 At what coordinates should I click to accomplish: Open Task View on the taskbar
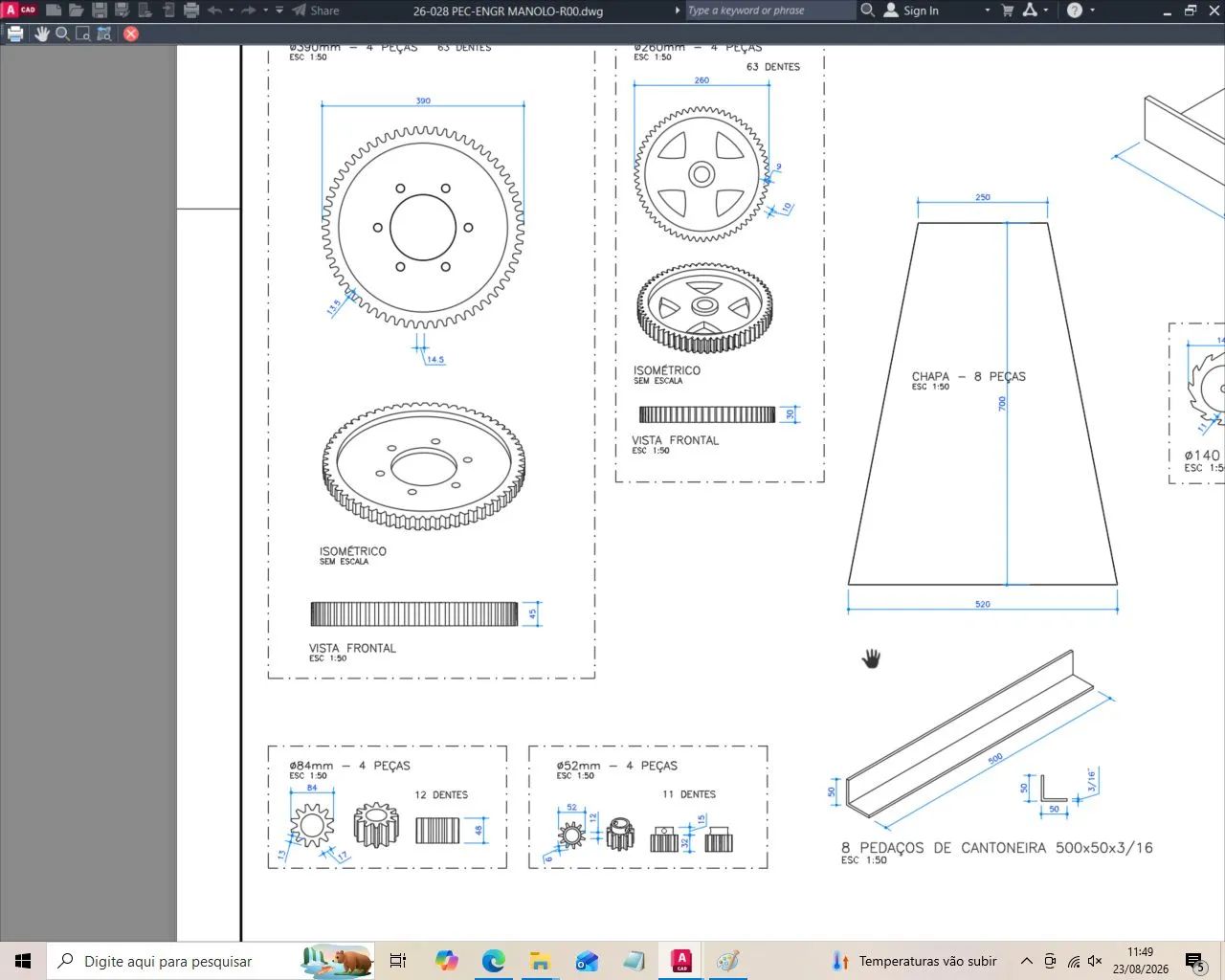coord(398,961)
